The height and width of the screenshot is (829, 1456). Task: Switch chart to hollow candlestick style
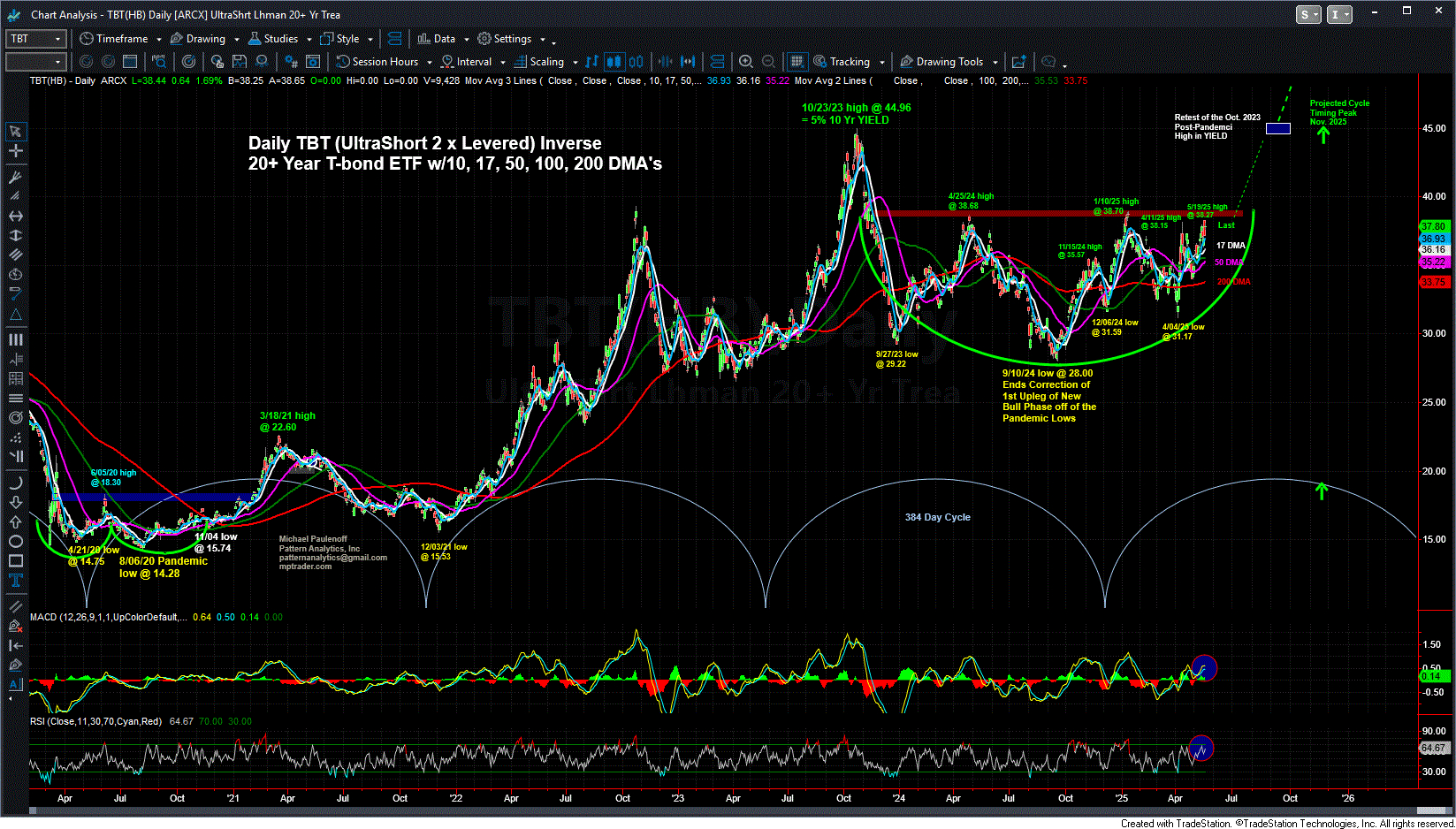[637, 62]
